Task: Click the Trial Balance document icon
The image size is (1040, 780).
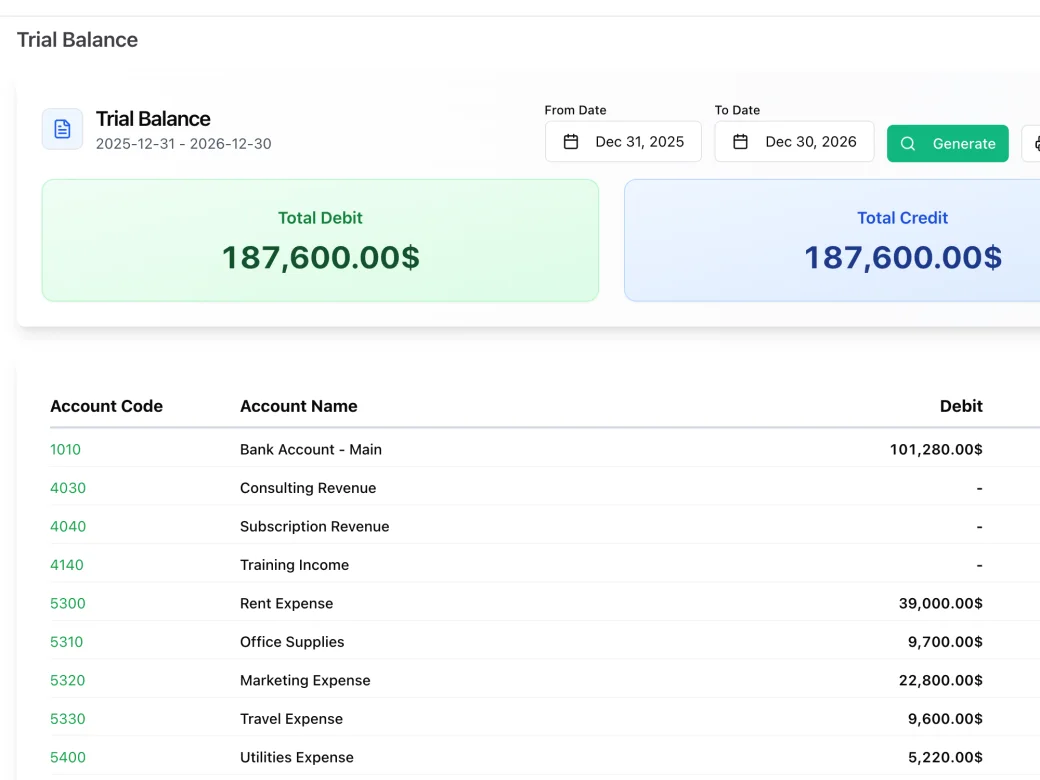Action: tap(62, 129)
